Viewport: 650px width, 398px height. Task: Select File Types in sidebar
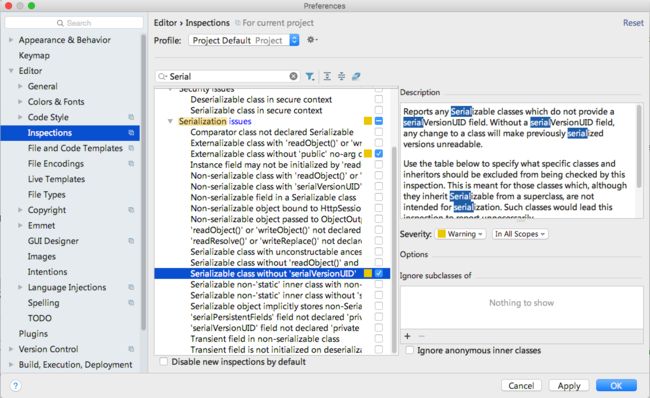tap(46, 194)
